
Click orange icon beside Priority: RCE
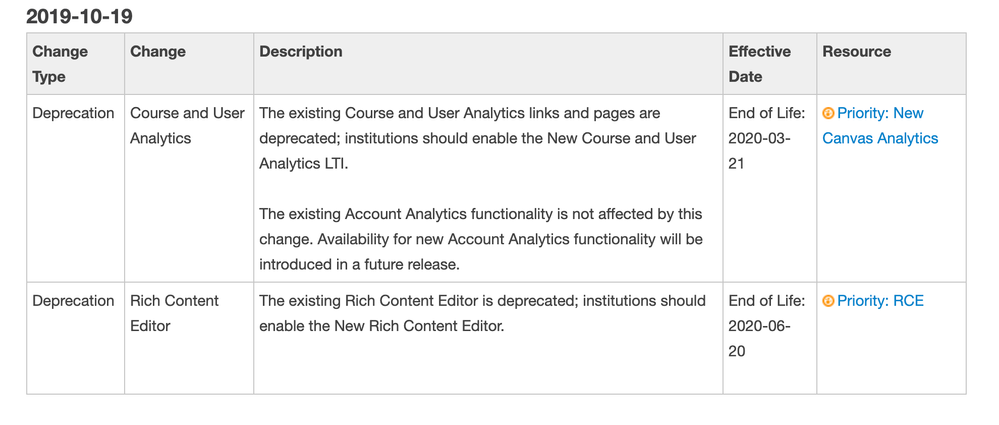click(828, 301)
